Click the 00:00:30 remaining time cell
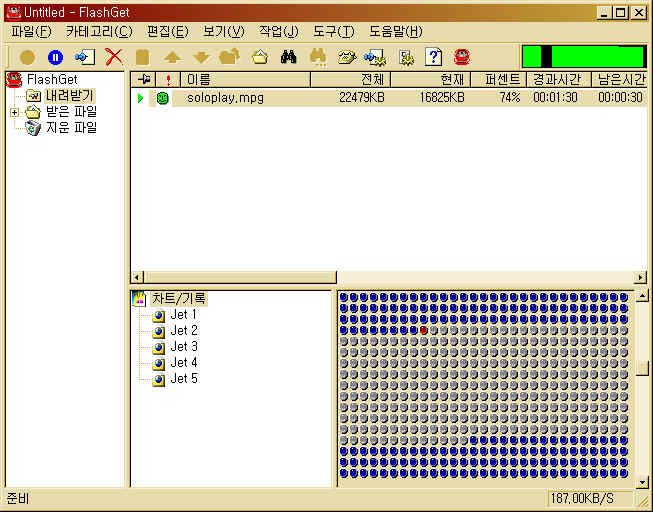This screenshot has height=512, width=653. point(620,97)
